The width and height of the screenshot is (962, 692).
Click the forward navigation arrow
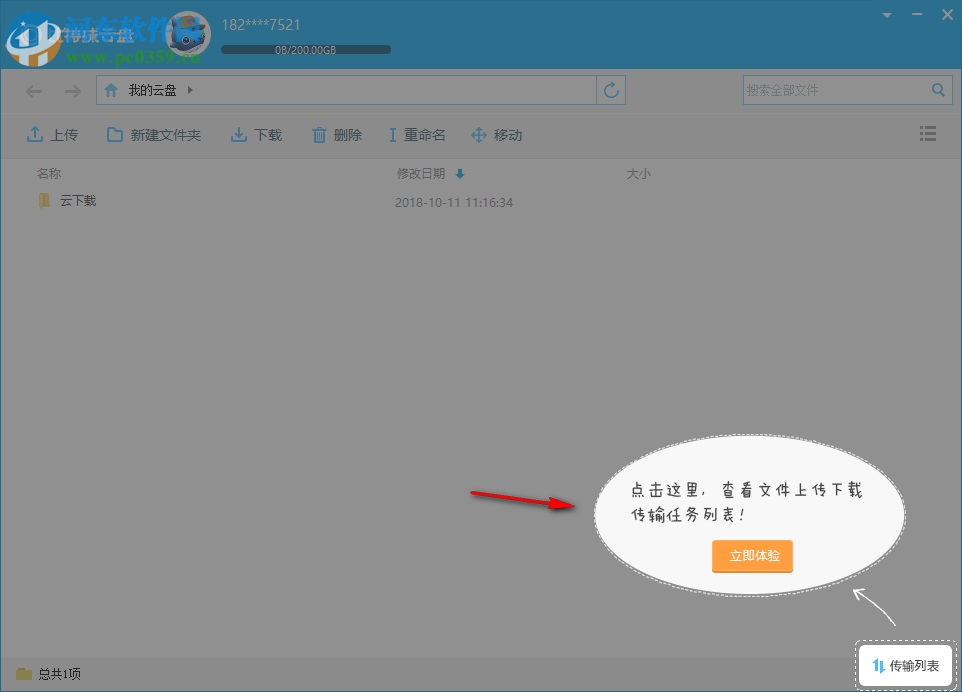click(73, 91)
